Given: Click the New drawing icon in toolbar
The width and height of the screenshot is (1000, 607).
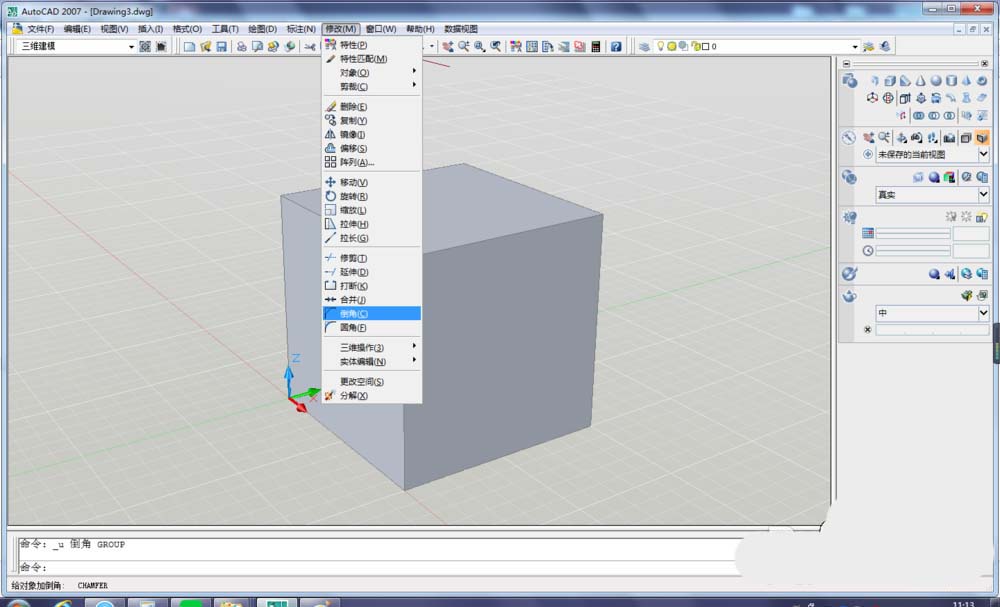Looking at the screenshot, I should 189,47.
